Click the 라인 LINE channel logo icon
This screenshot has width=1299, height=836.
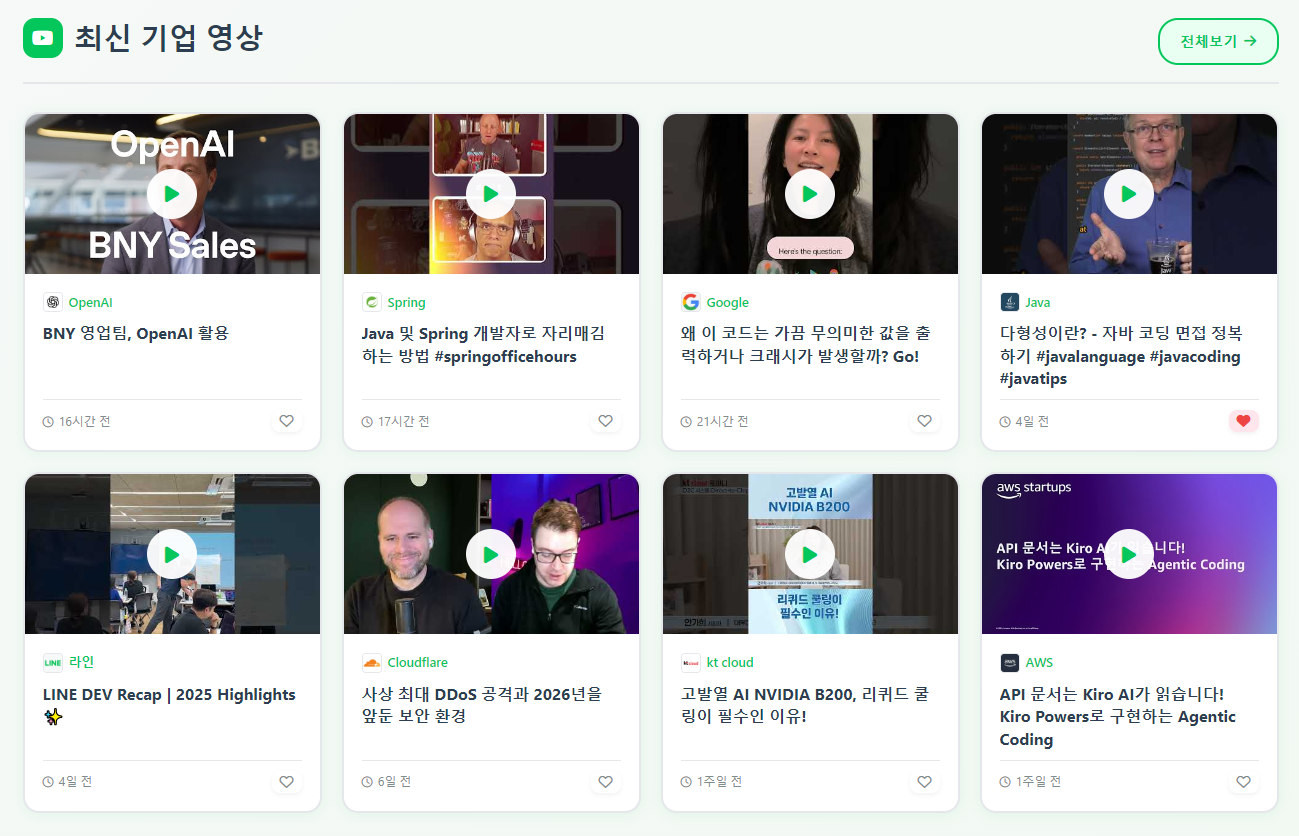click(x=53, y=662)
